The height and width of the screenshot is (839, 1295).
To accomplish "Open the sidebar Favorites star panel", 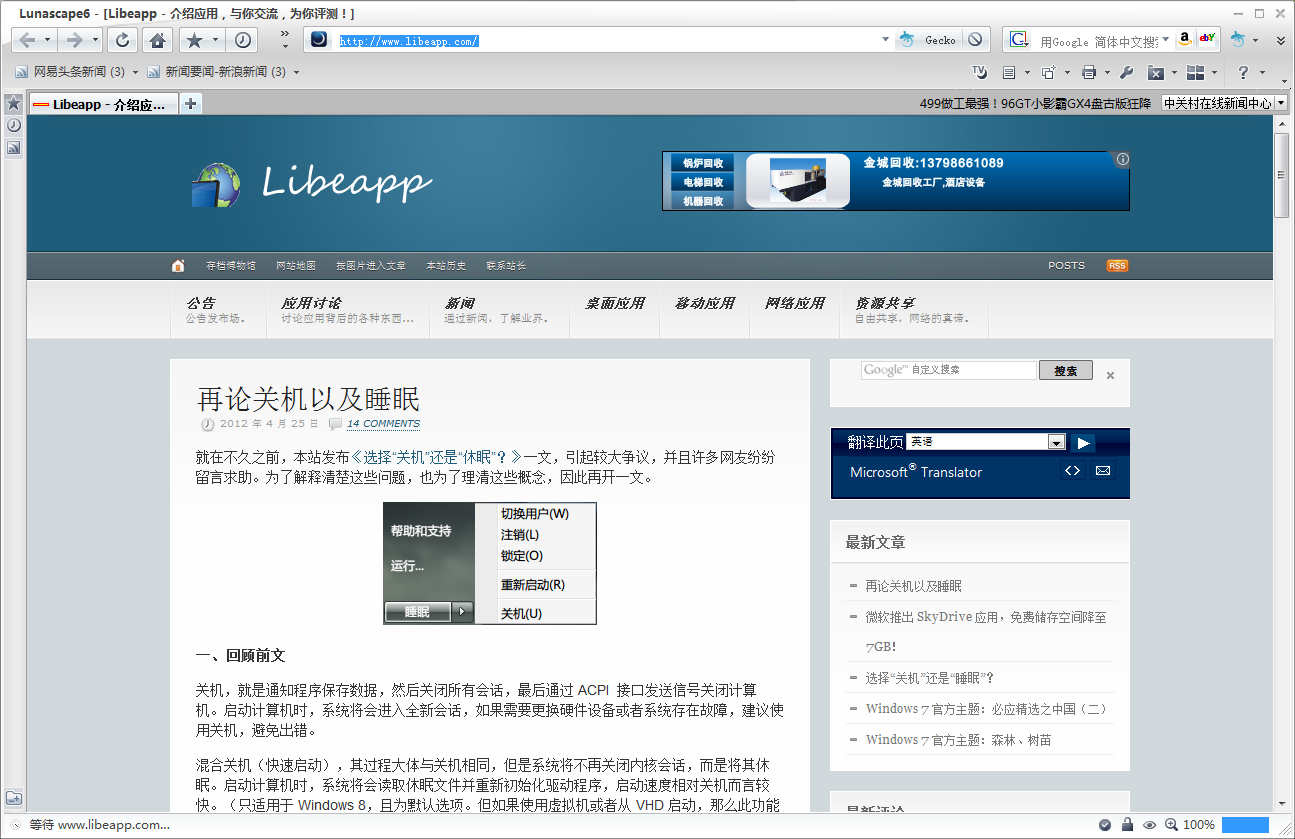I will click(13, 103).
